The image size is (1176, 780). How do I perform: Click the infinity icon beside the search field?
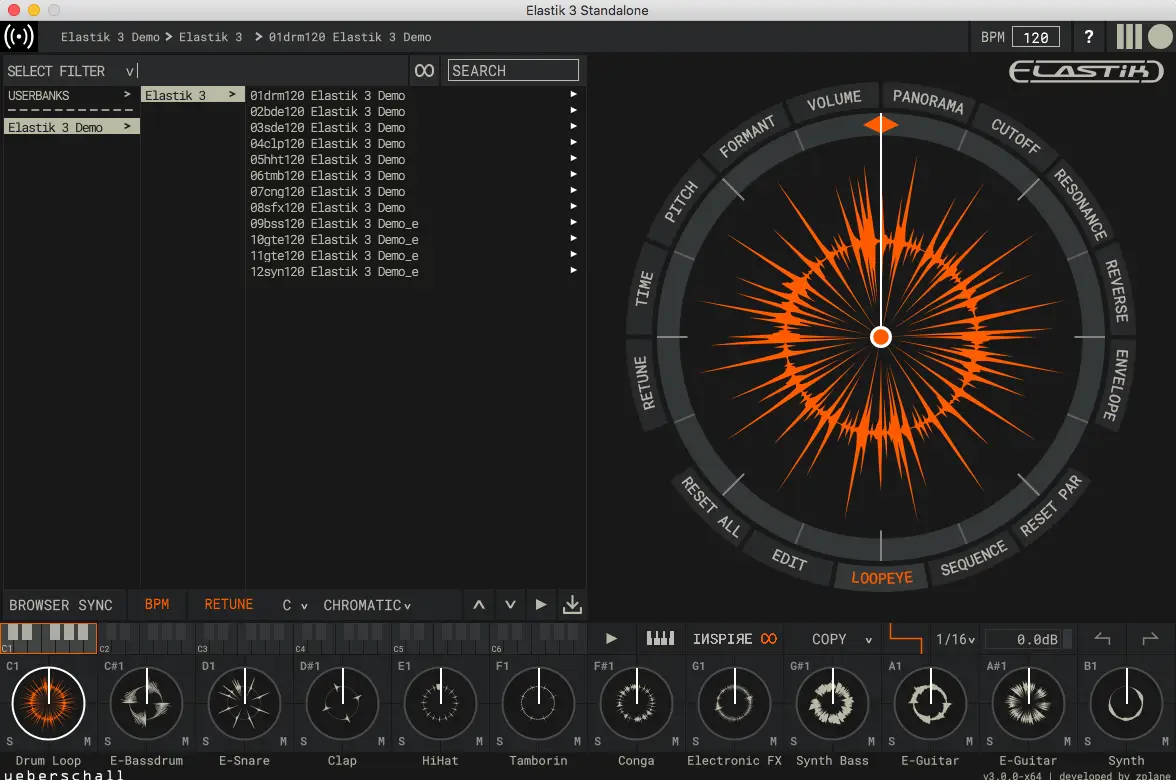click(424, 70)
